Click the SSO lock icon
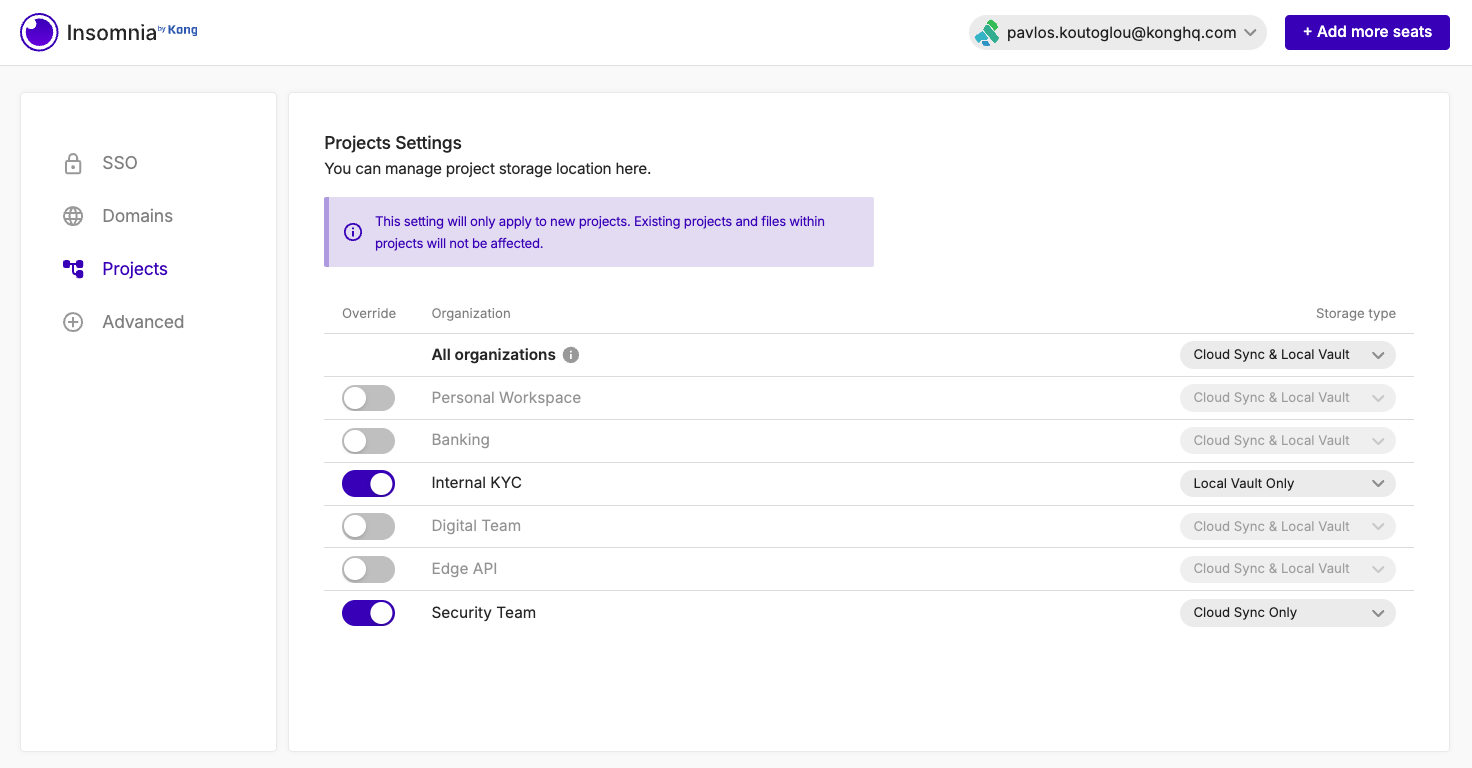The width and height of the screenshot is (1472, 768). (x=73, y=164)
